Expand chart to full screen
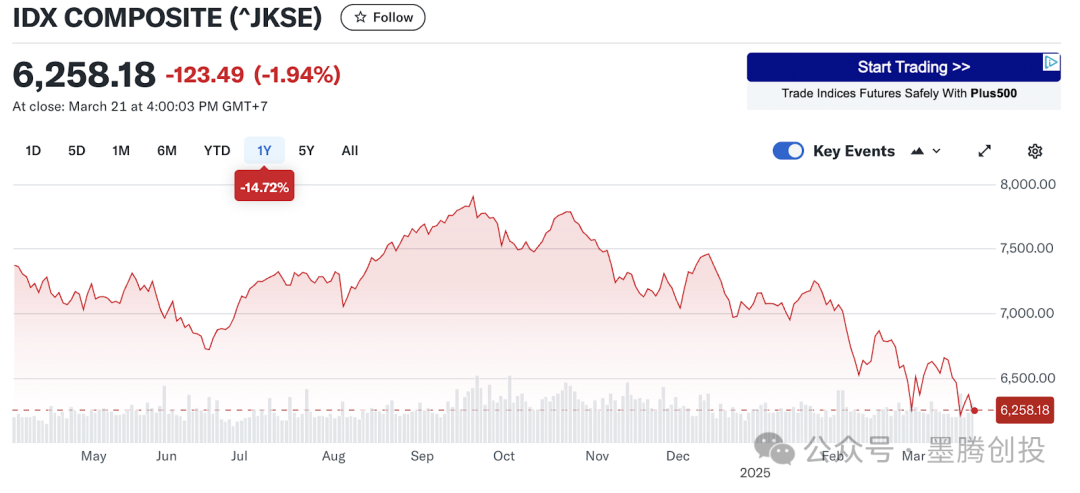This screenshot has width=1080, height=493. pyautogui.click(x=984, y=151)
